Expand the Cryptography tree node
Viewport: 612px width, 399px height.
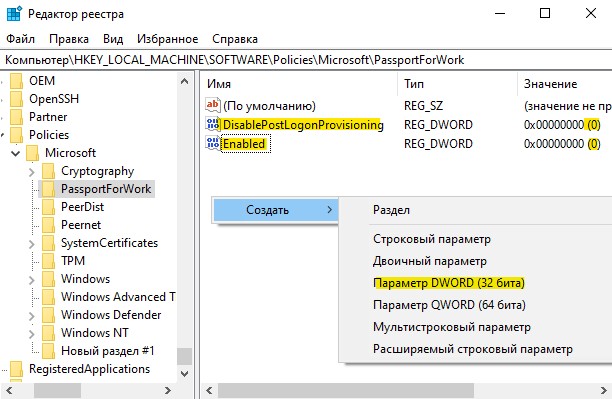(32, 171)
